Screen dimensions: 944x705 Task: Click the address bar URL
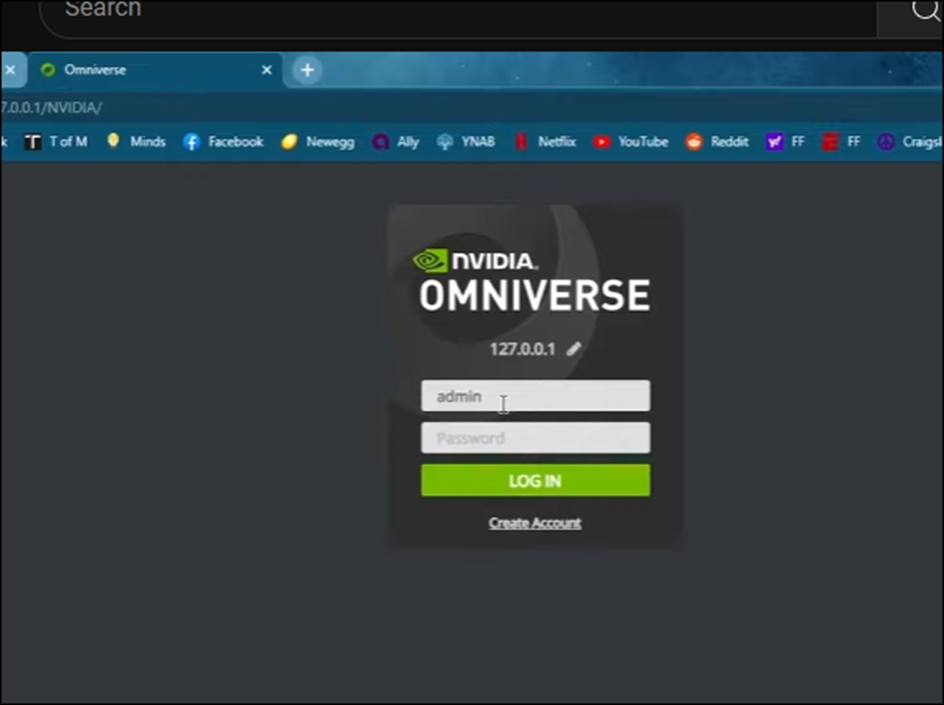pyautogui.click(x=51, y=108)
